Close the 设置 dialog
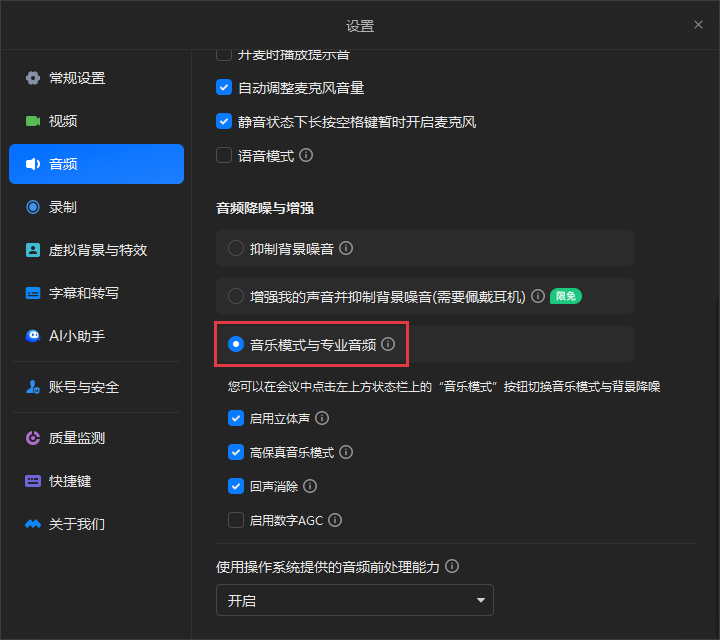 [x=698, y=25]
